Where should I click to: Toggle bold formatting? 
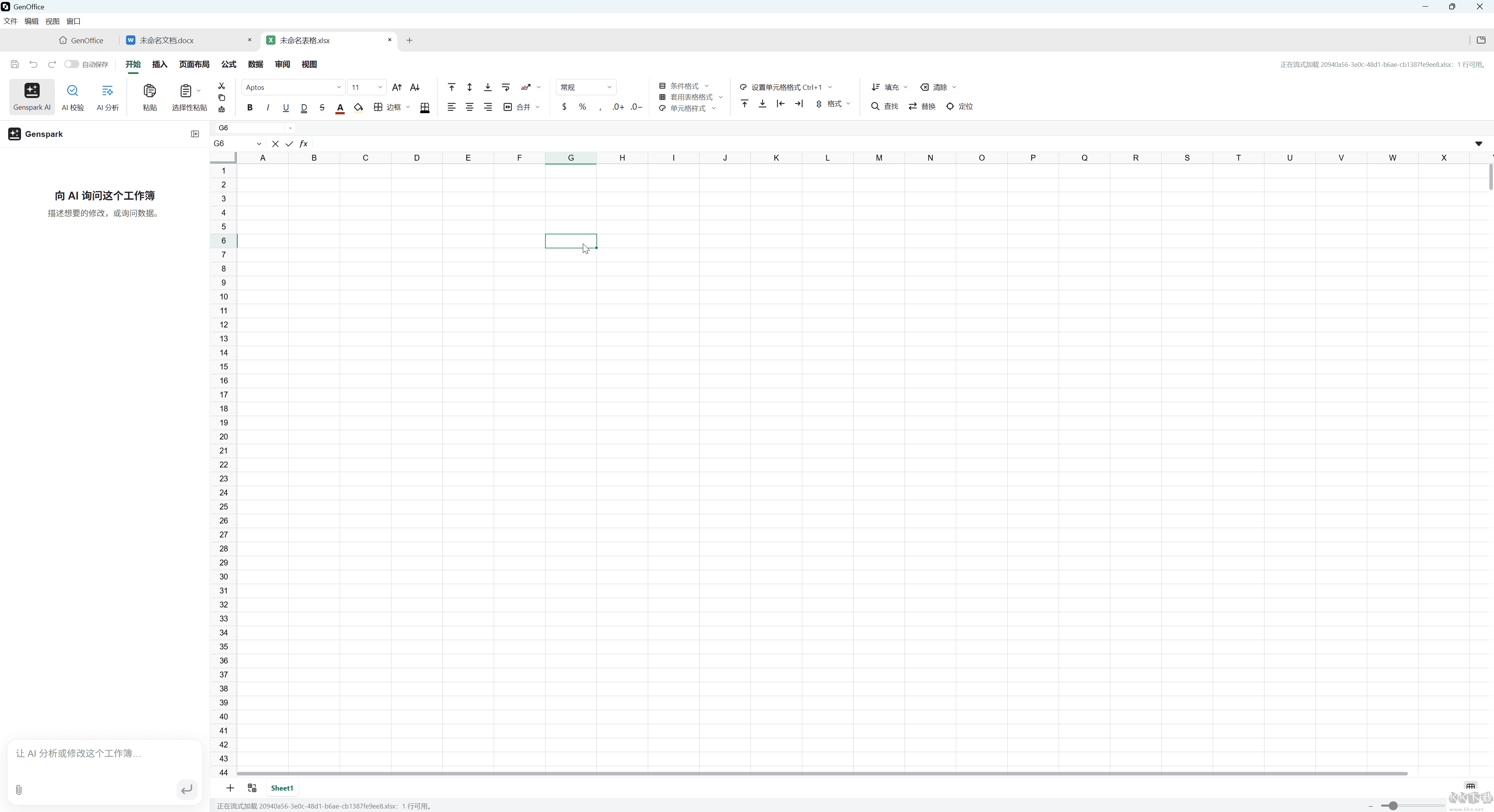[x=250, y=107]
